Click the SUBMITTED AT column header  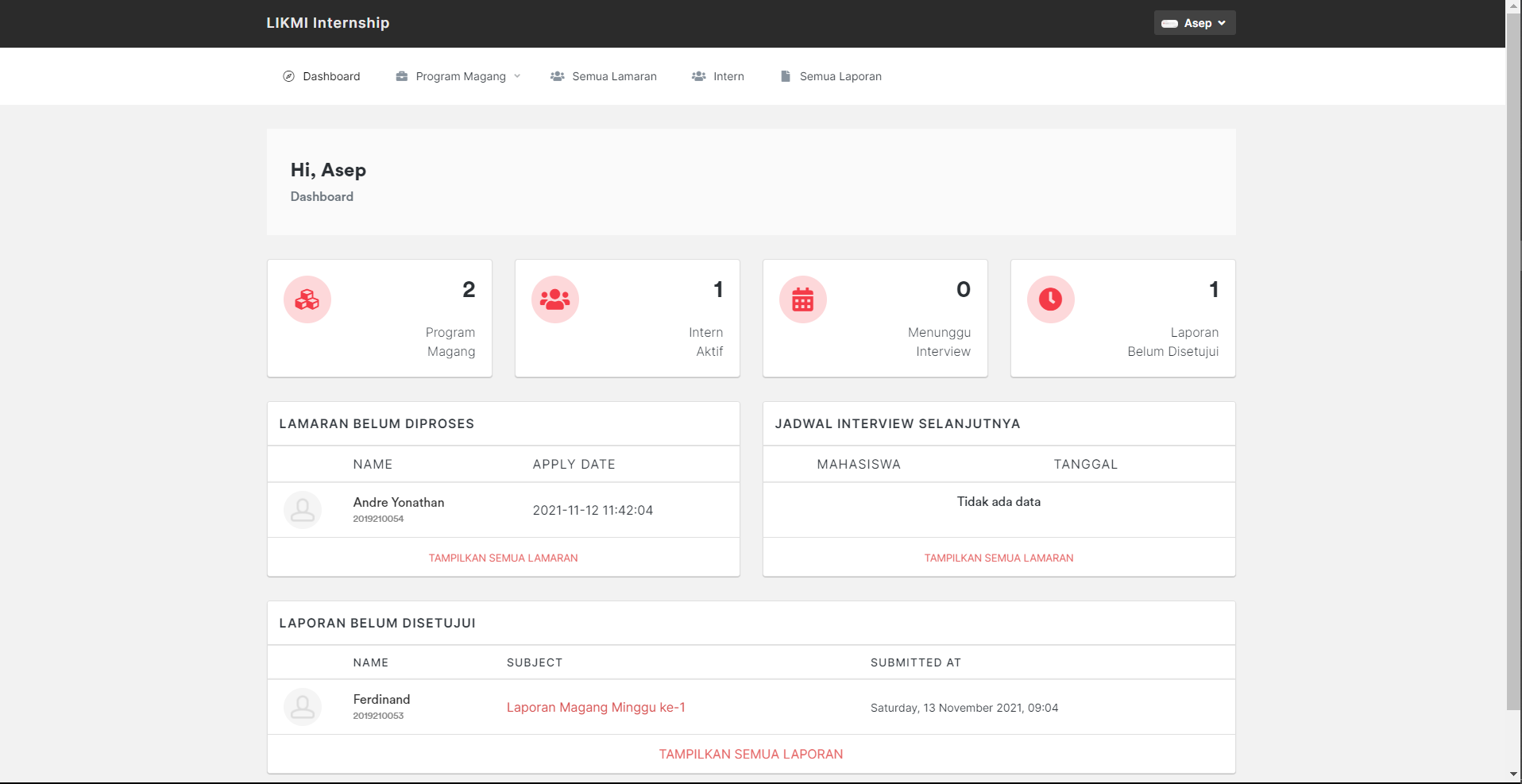[915, 662]
